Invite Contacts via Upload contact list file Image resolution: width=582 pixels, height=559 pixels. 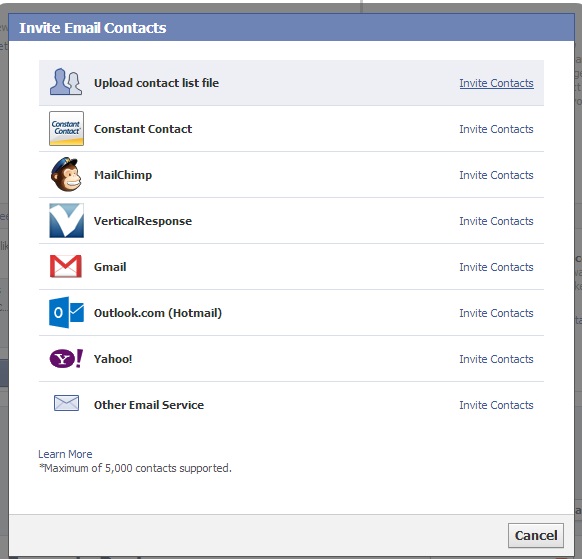click(x=496, y=83)
